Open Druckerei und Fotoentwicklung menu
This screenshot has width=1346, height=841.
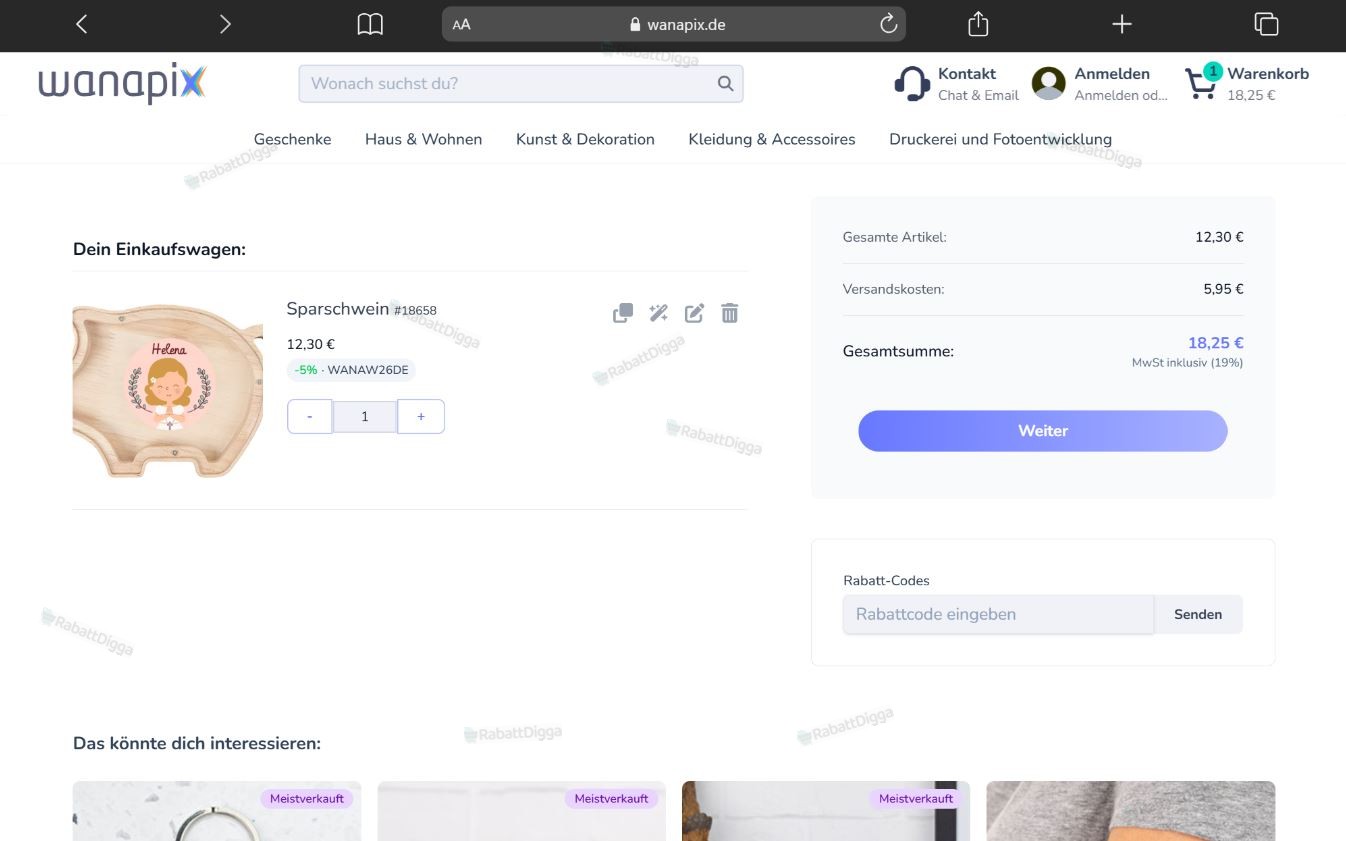click(1000, 139)
